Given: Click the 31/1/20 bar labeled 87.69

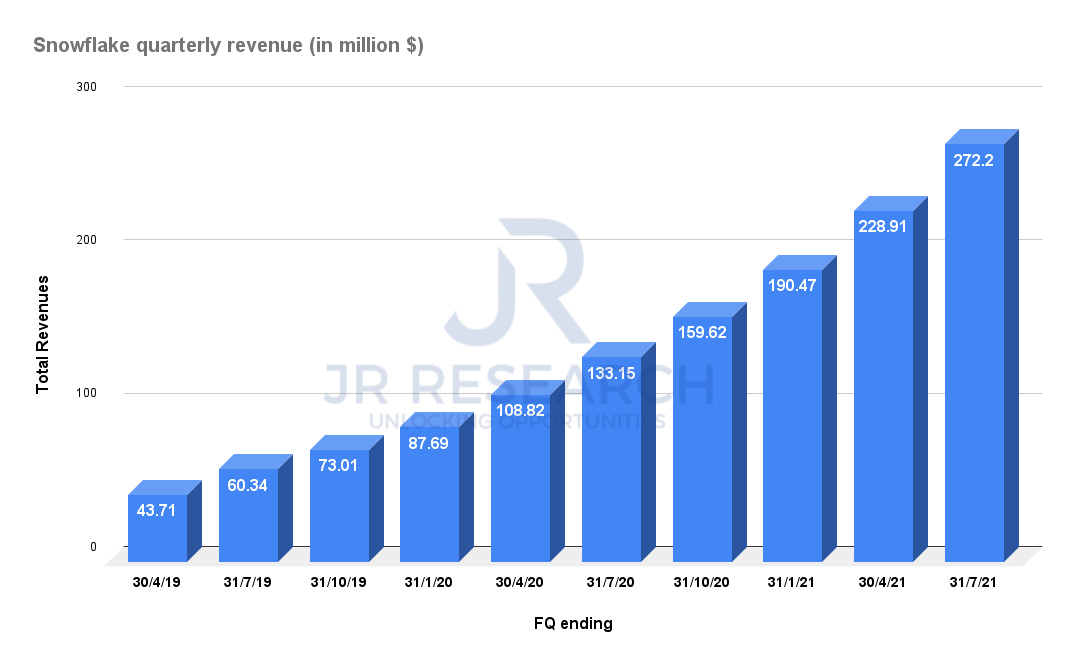Looking at the screenshot, I should 437,487.
